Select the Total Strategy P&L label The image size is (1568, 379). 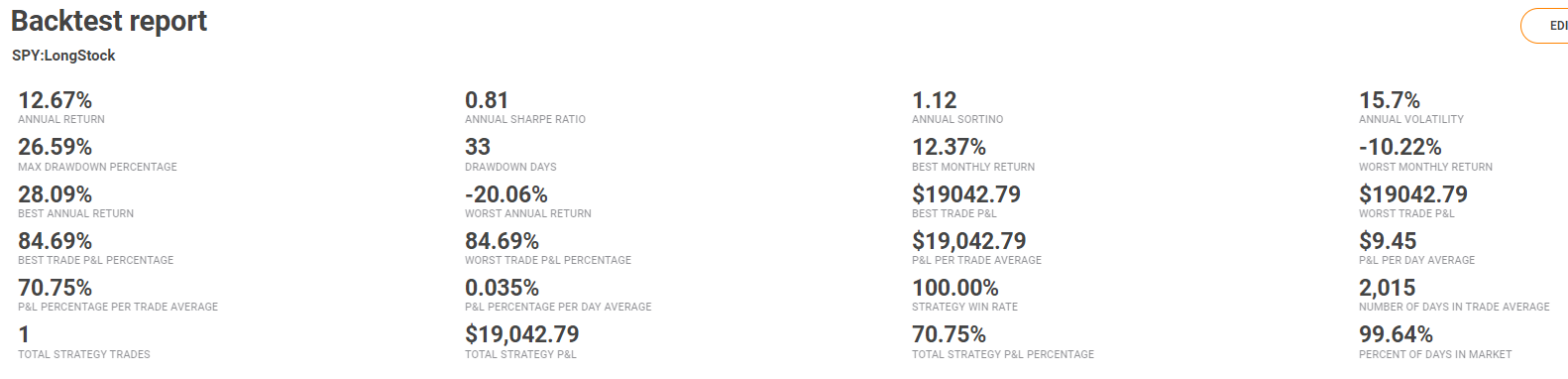(x=520, y=354)
